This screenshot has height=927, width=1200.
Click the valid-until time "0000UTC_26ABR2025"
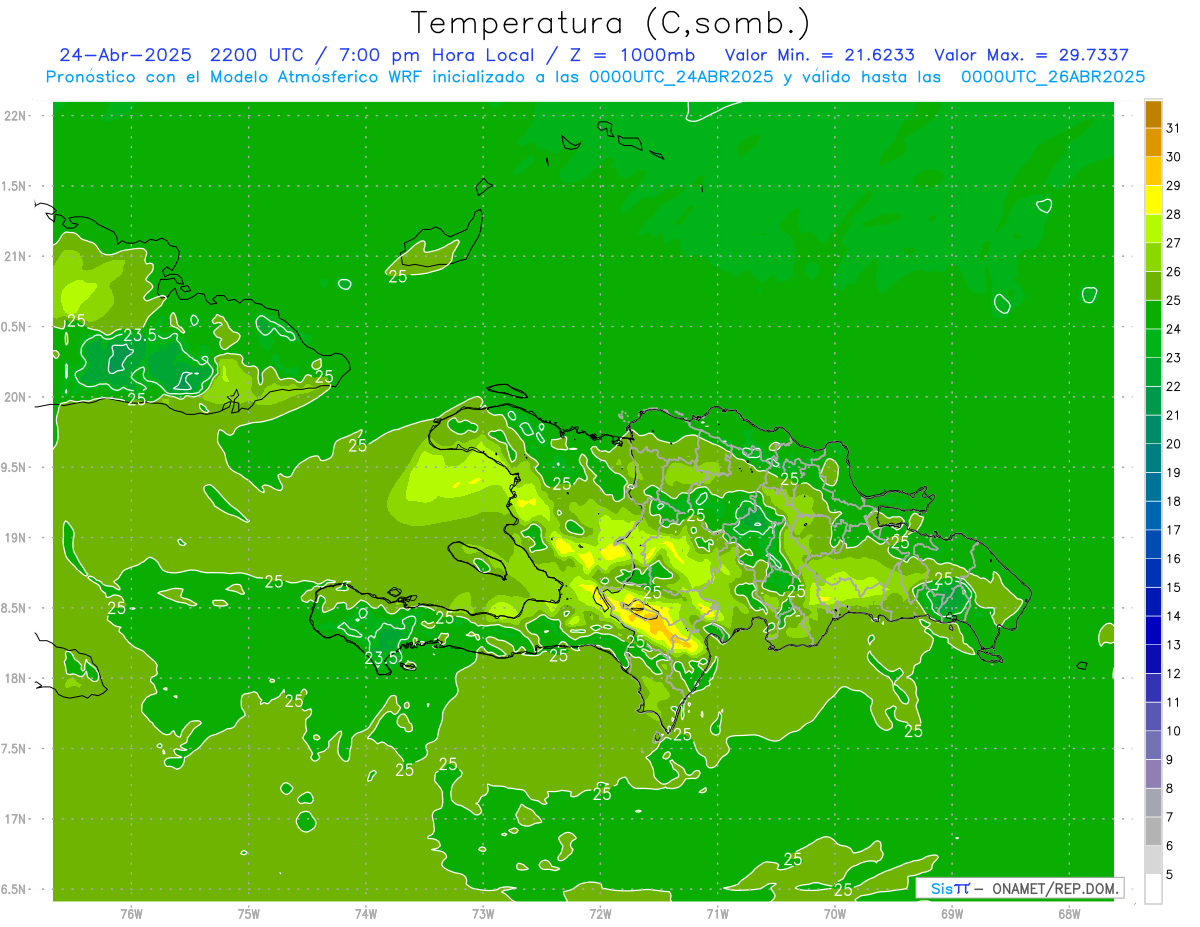tap(1053, 77)
